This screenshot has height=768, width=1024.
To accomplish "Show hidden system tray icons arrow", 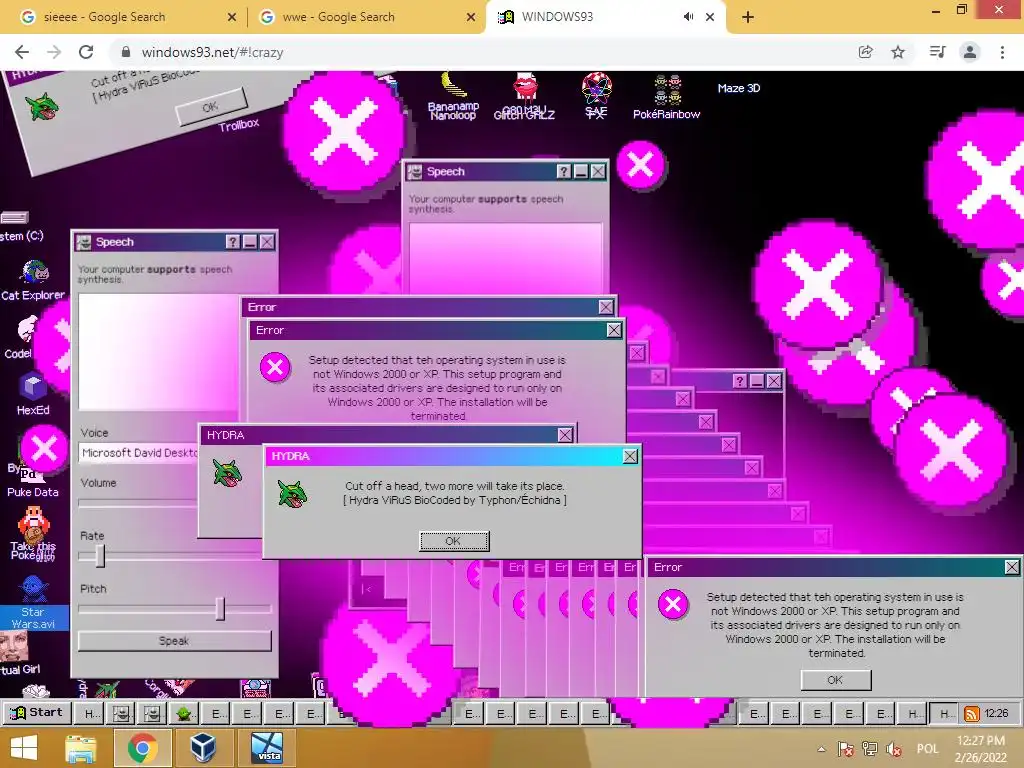I will [x=822, y=749].
